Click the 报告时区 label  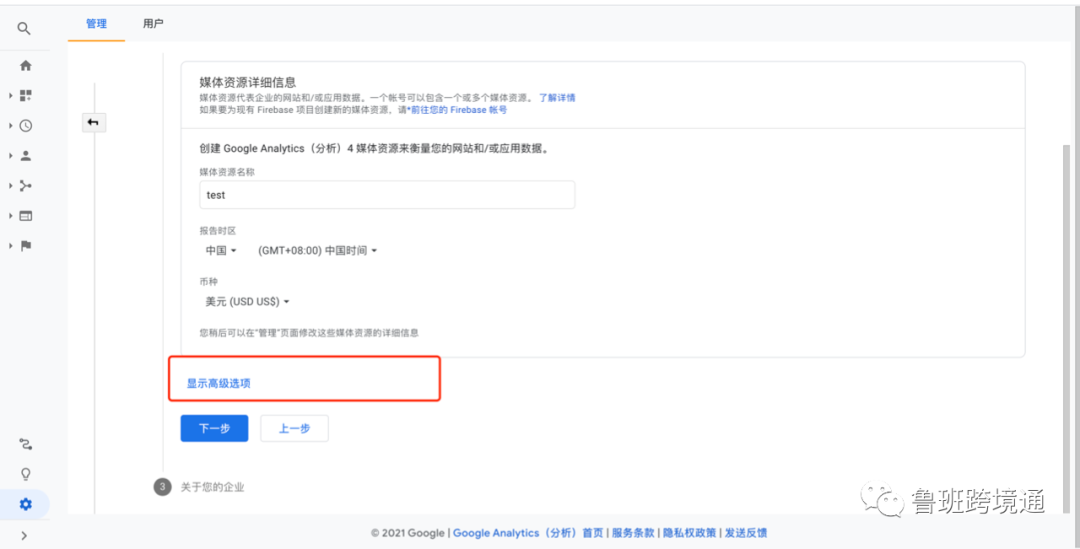(218, 231)
